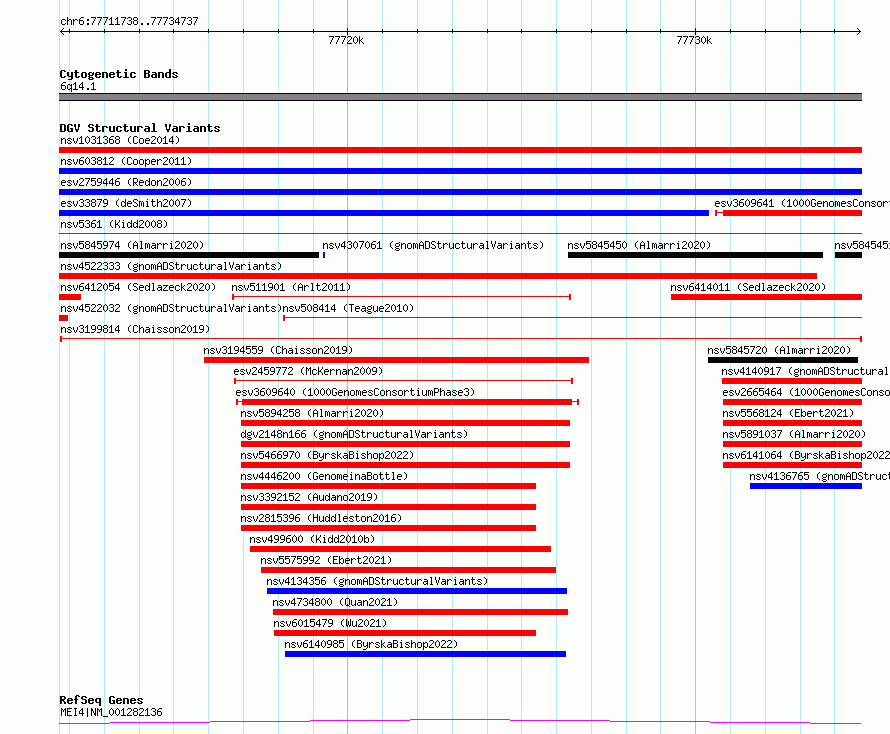Open nsv5568124 (Ebert2021) label
The image size is (890, 734).
coord(788,413)
